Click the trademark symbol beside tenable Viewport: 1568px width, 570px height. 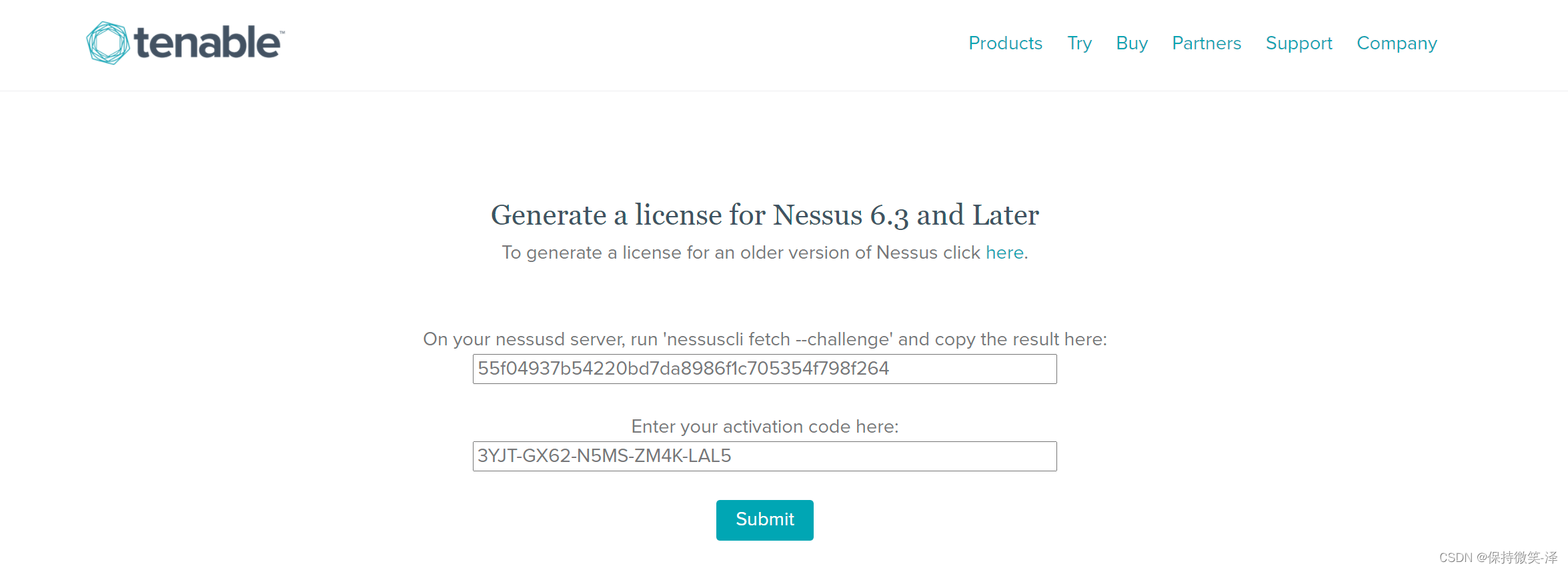[x=282, y=32]
